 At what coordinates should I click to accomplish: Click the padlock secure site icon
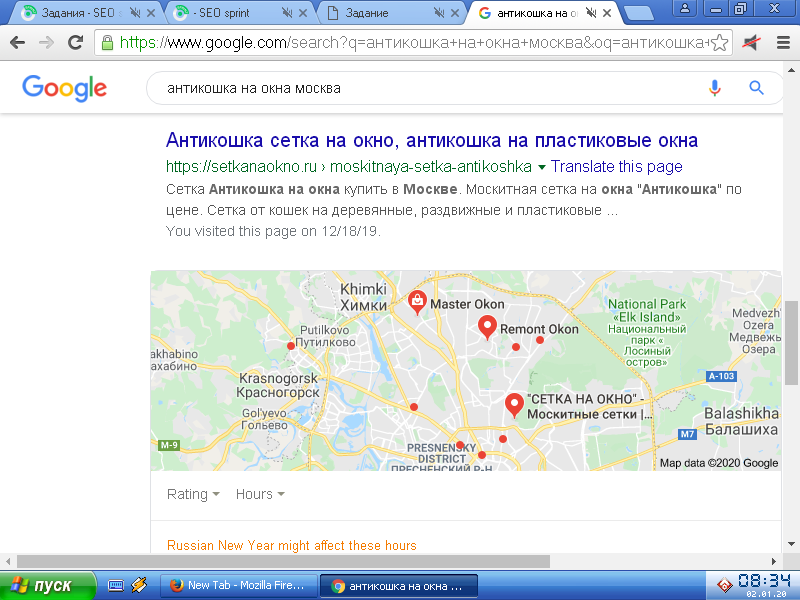point(107,43)
